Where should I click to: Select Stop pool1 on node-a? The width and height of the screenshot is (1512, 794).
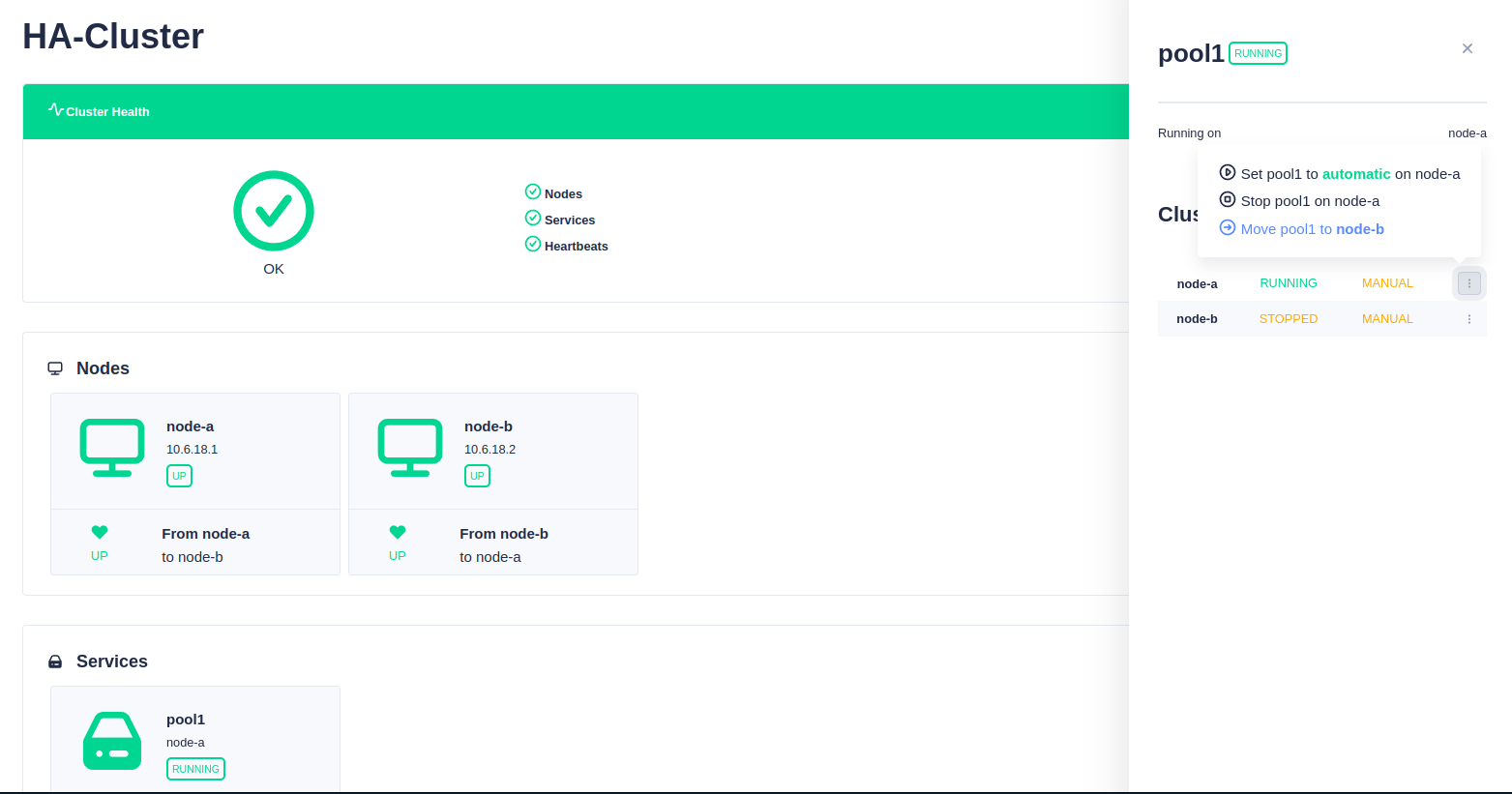[x=1309, y=201]
